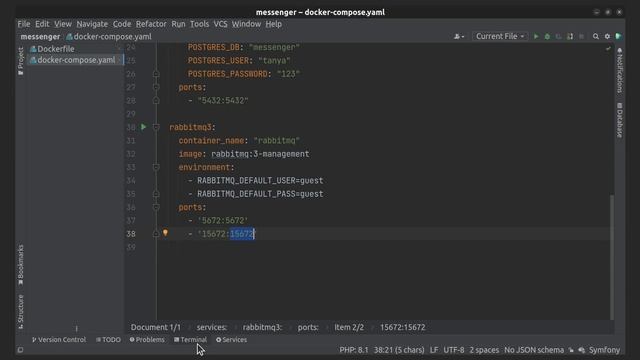Viewport: 640px width, 360px height.
Task: Click the intention lightbulb on line 38
Action: point(165,233)
